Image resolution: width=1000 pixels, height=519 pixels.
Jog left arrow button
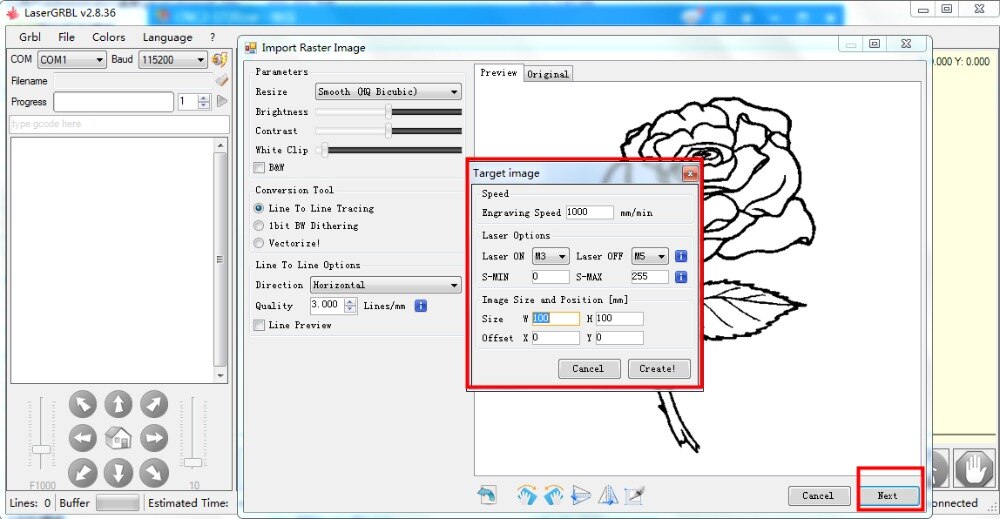(82, 439)
